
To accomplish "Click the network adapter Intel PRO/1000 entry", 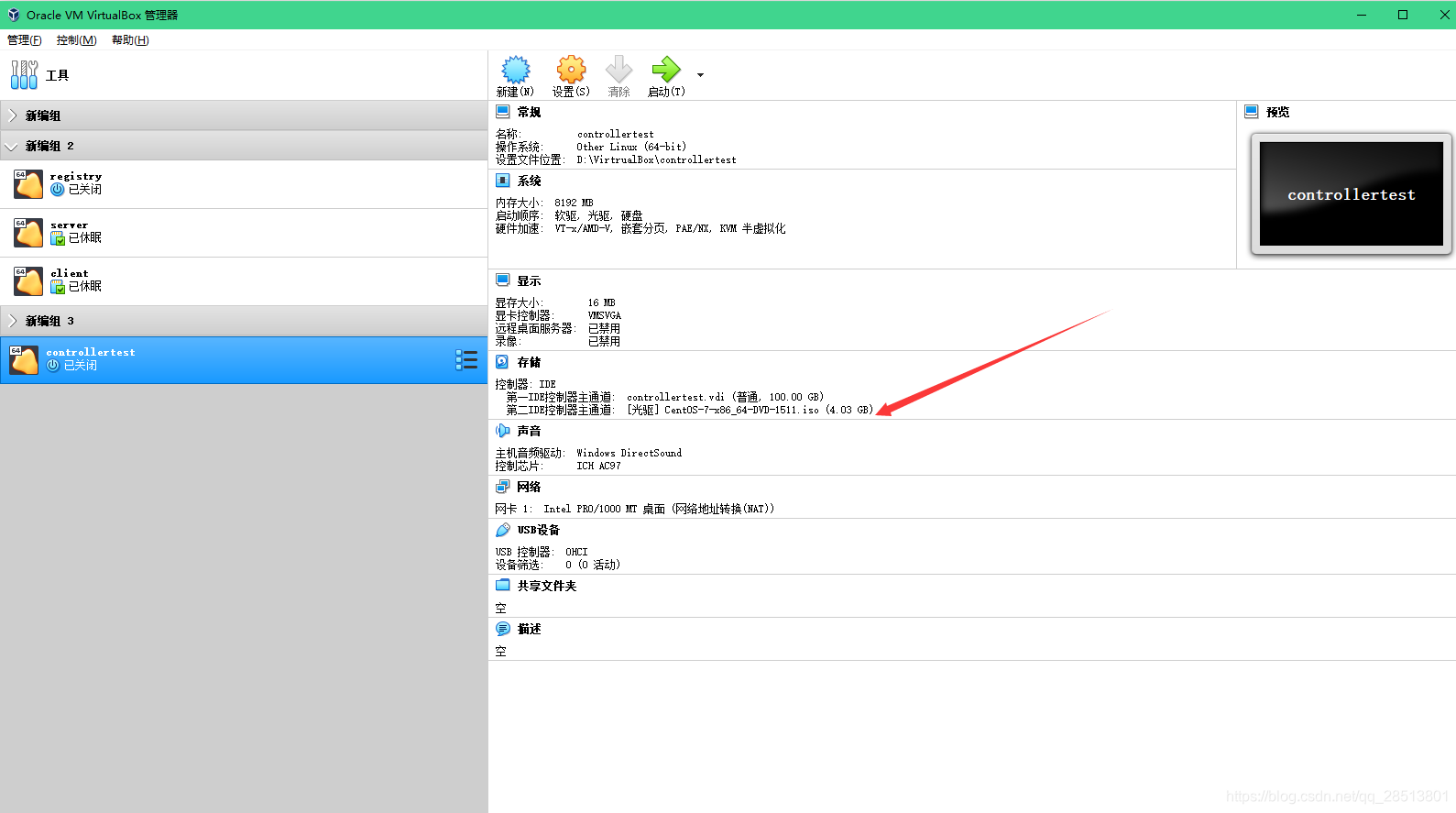I will 659,509.
